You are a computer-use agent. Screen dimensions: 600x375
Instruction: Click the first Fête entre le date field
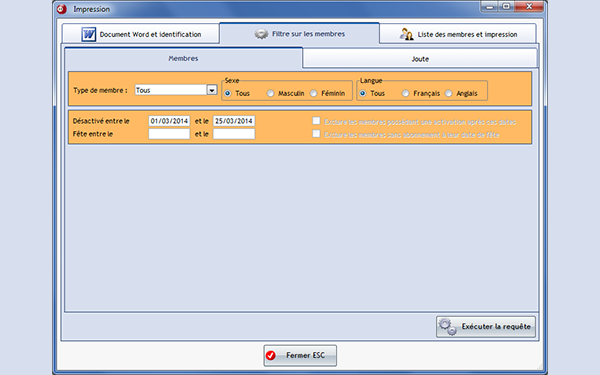[x=169, y=134]
